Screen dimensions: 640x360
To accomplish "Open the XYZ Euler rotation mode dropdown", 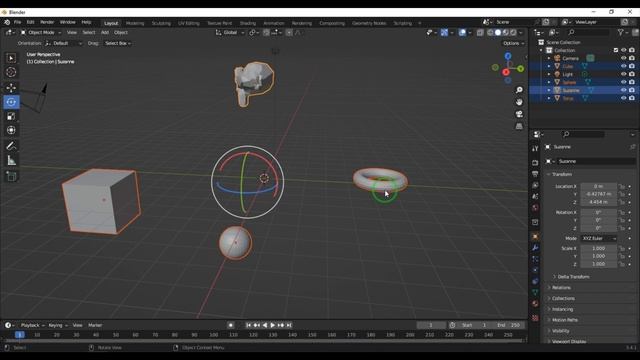I will 599,238.
